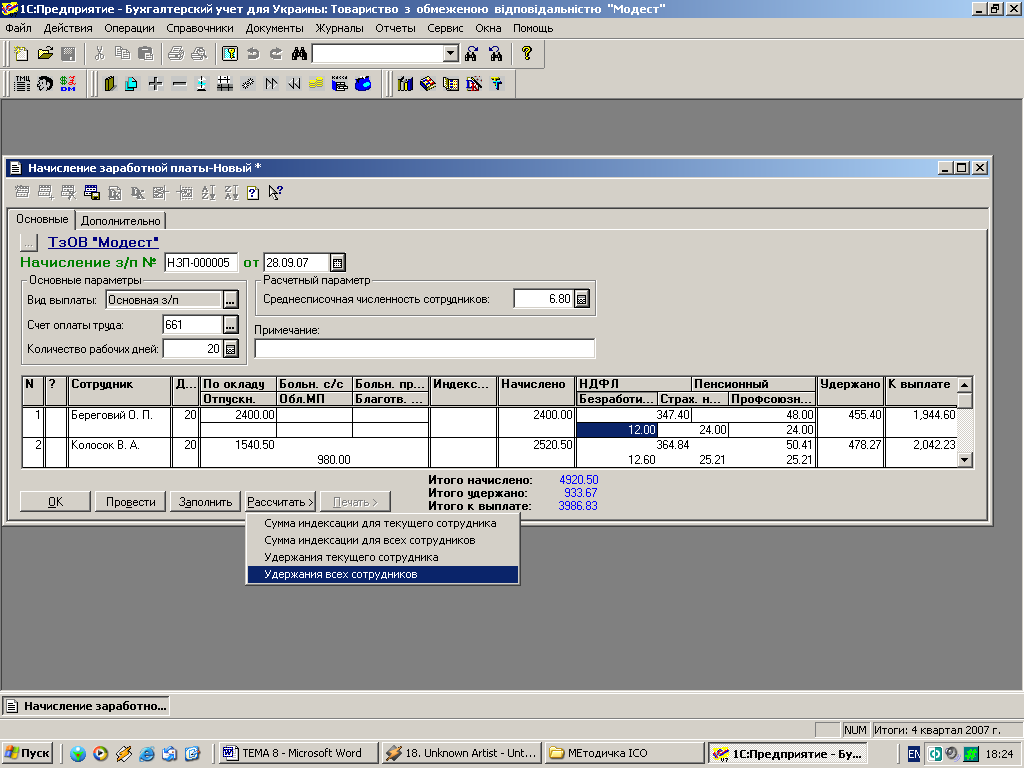
Task: Open the Файл menu
Action: coord(18,28)
